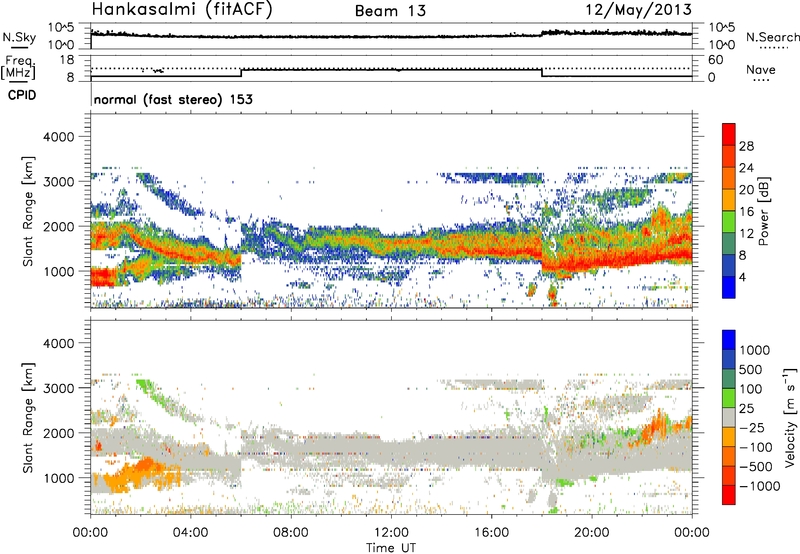Click the frequency step trace panel
This screenshot has width=800, height=554.
click(x=391, y=68)
